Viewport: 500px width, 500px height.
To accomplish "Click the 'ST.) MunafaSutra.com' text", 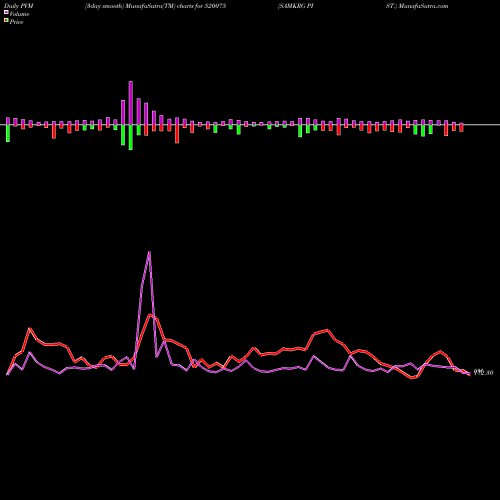I will click(417, 6).
